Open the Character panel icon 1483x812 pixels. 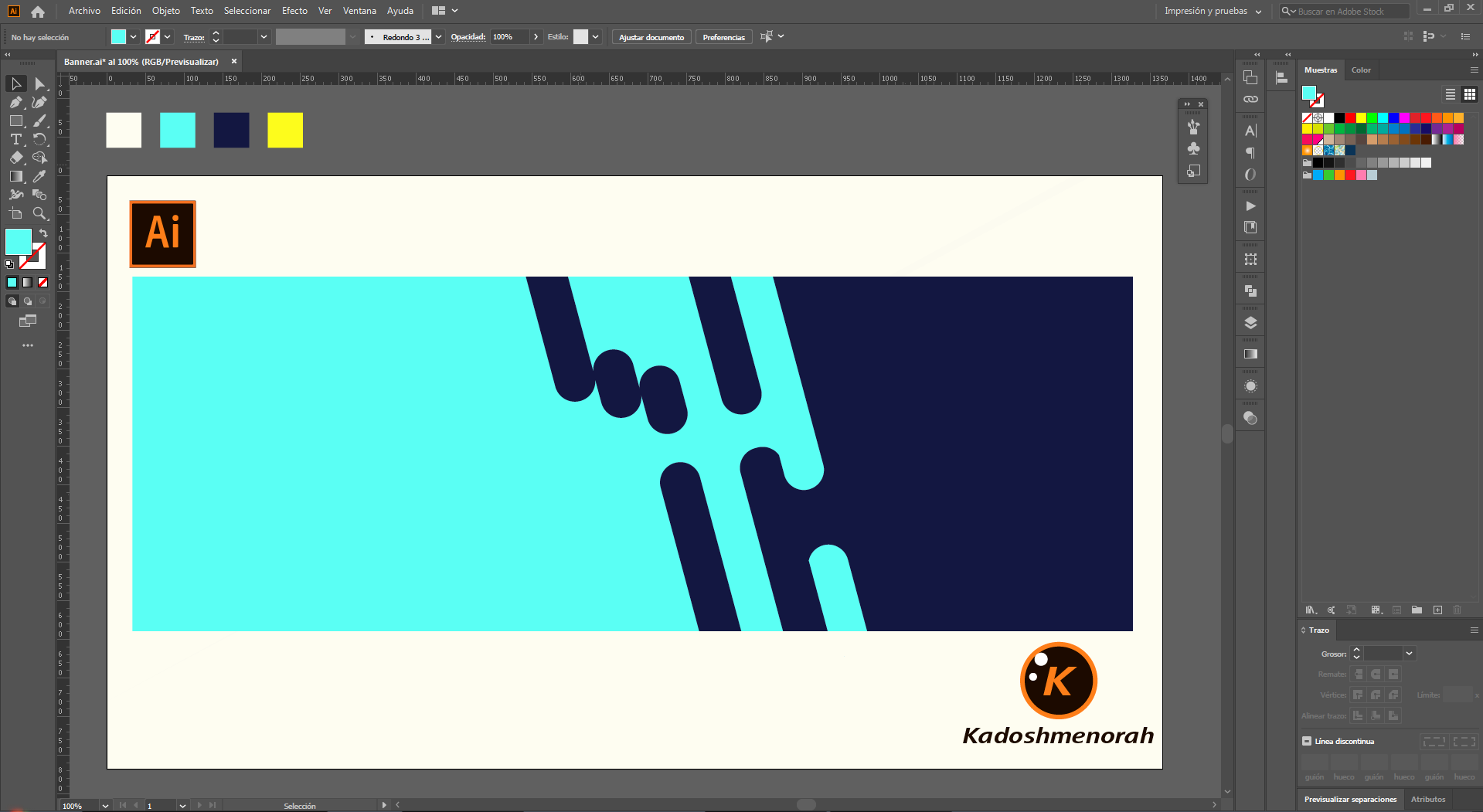click(1250, 131)
